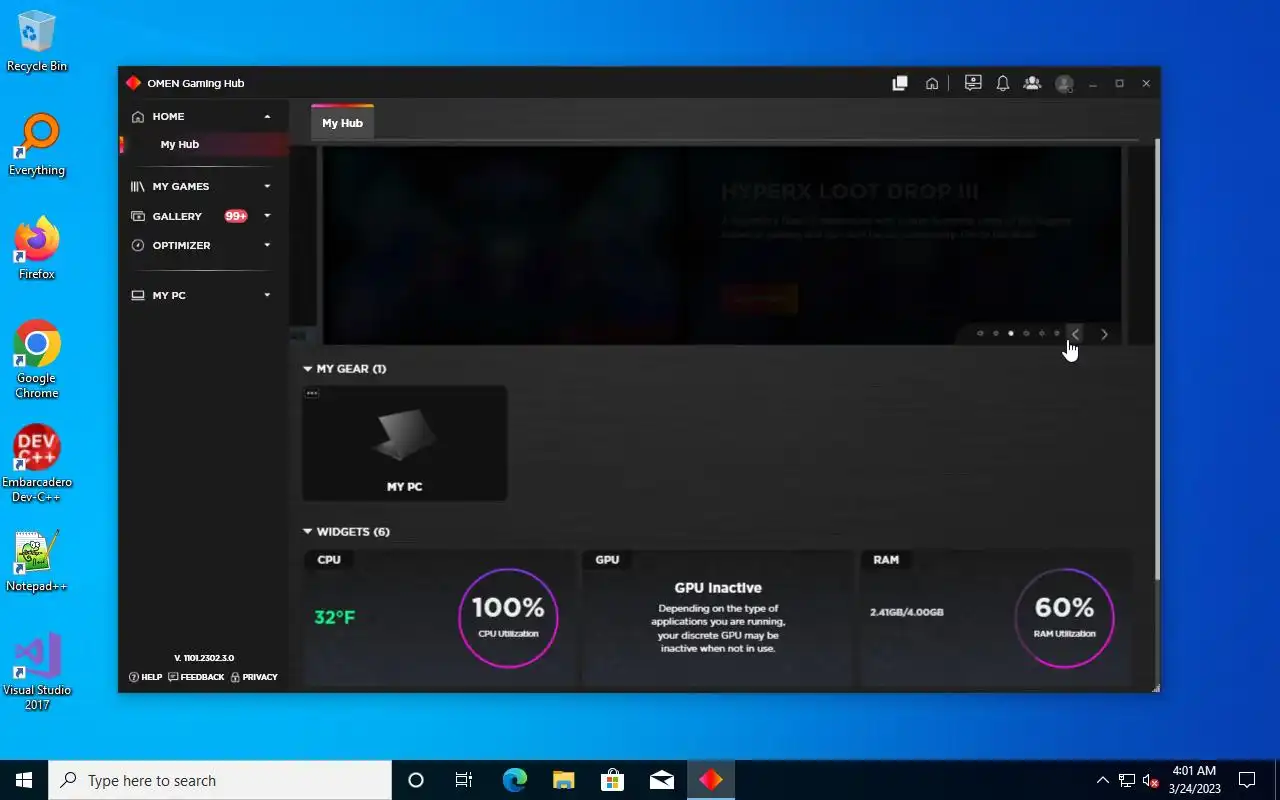Open Visual Studio 2017 shortcut

click(x=37, y=671)
